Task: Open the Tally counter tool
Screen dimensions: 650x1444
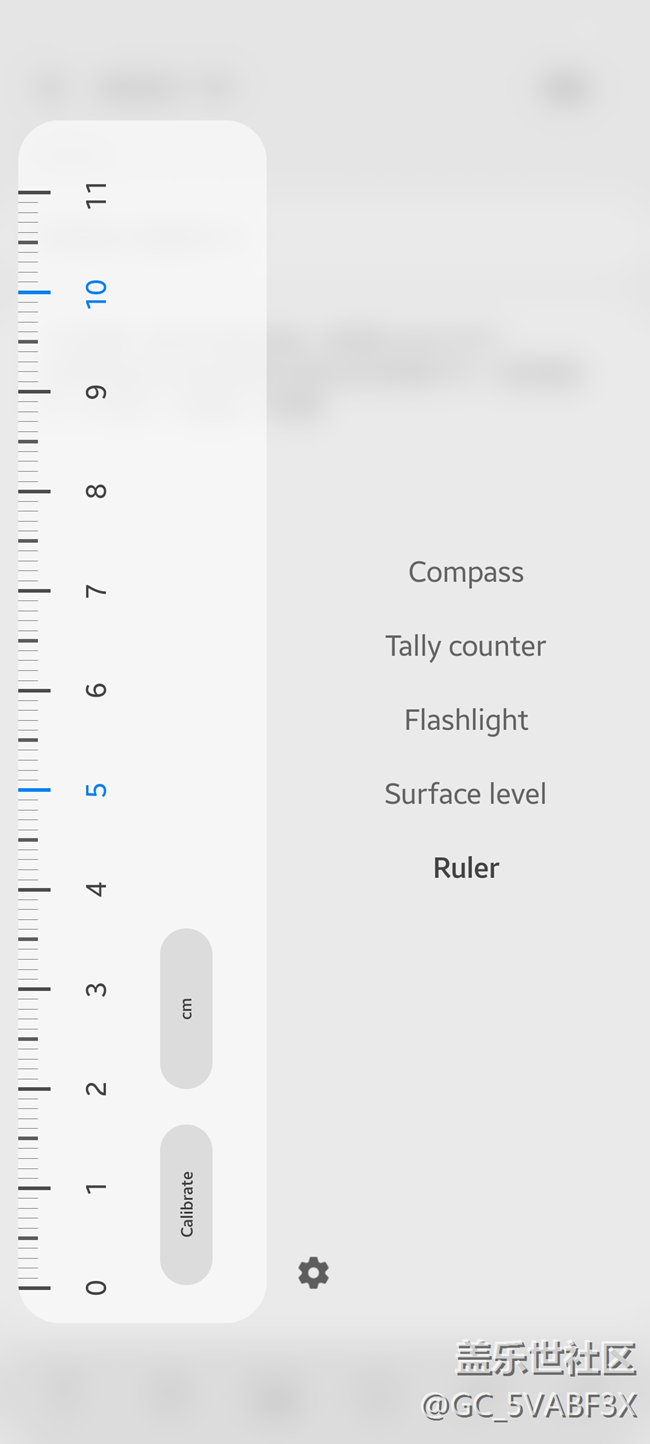Action: 466,646
